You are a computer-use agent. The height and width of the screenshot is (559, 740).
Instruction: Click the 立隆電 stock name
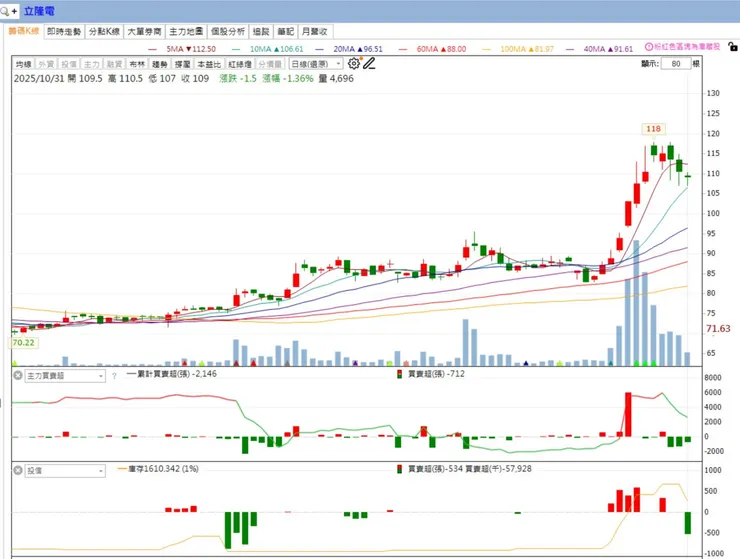(39, 11)
